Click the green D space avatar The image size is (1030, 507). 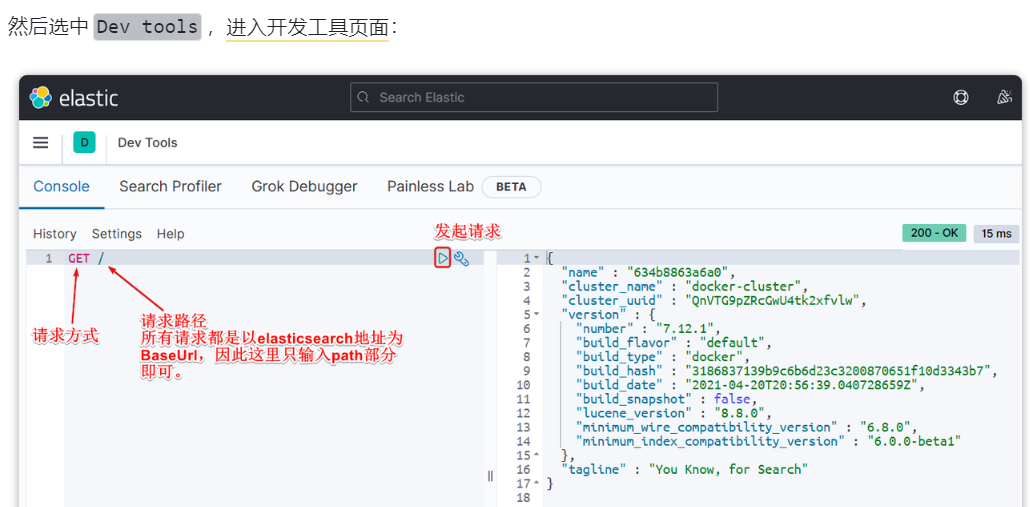(84, 142)
